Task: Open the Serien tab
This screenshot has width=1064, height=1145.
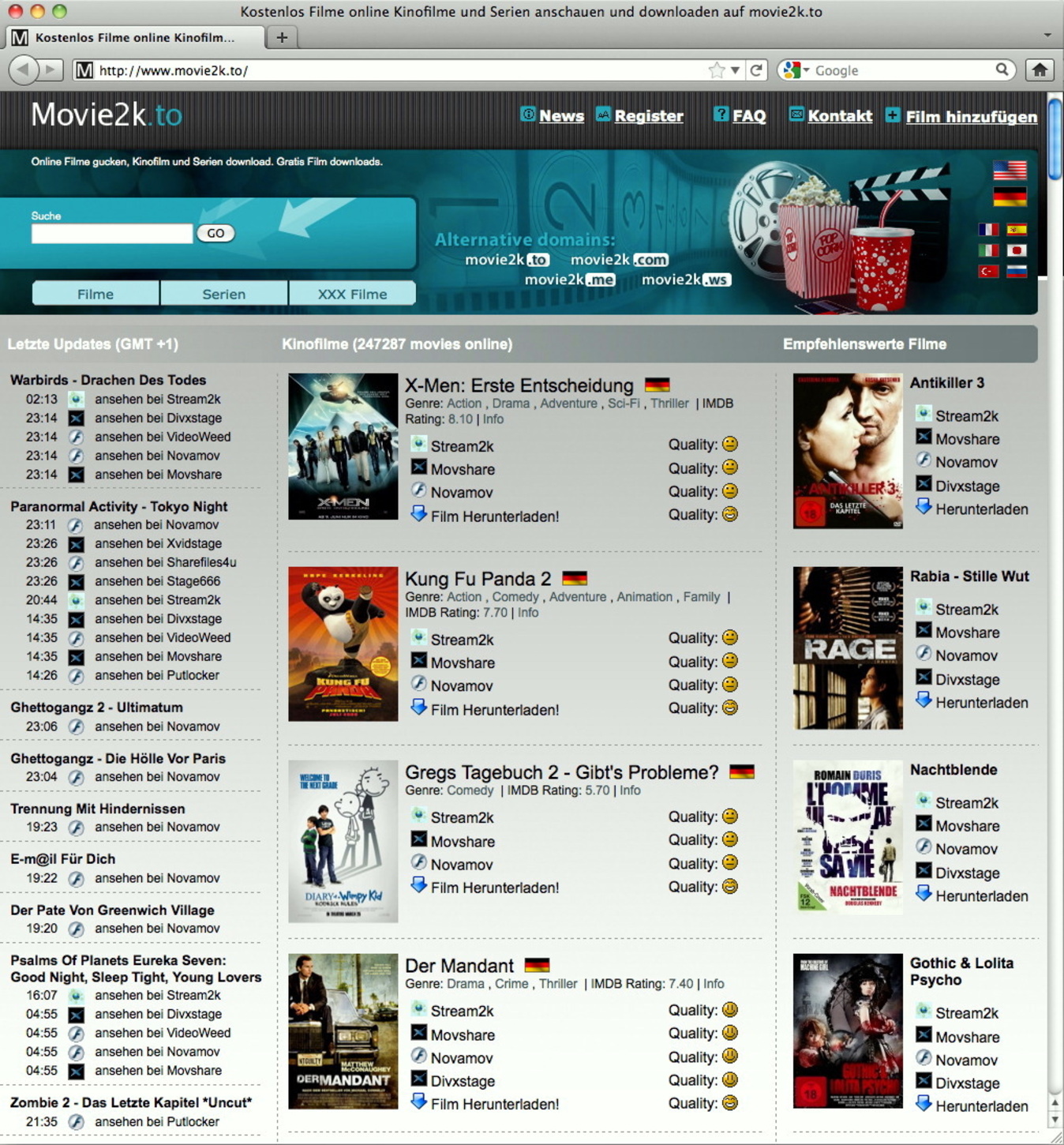Action: click(x=224, y=294)
